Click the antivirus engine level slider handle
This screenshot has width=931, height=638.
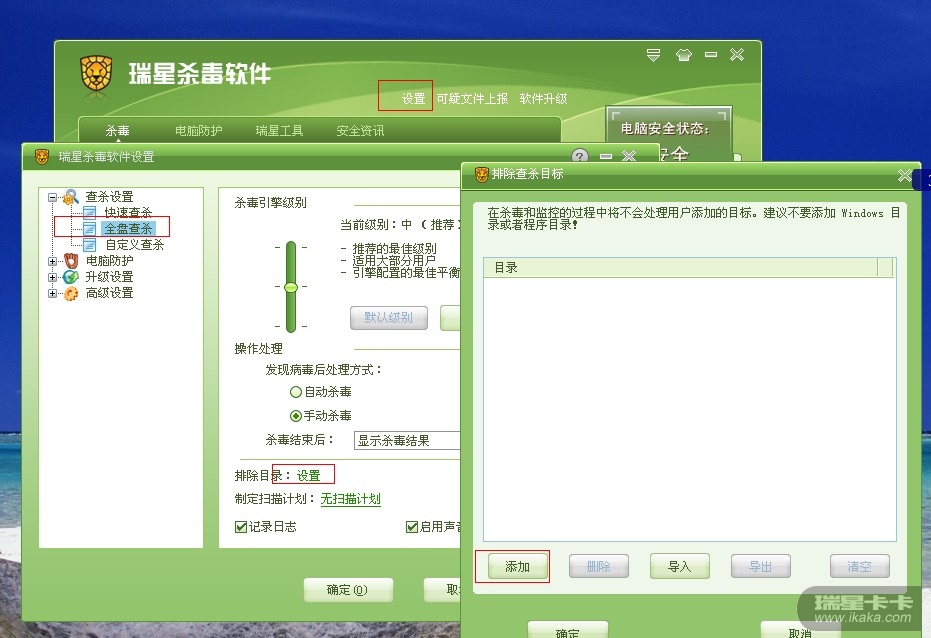coord(291,287)
